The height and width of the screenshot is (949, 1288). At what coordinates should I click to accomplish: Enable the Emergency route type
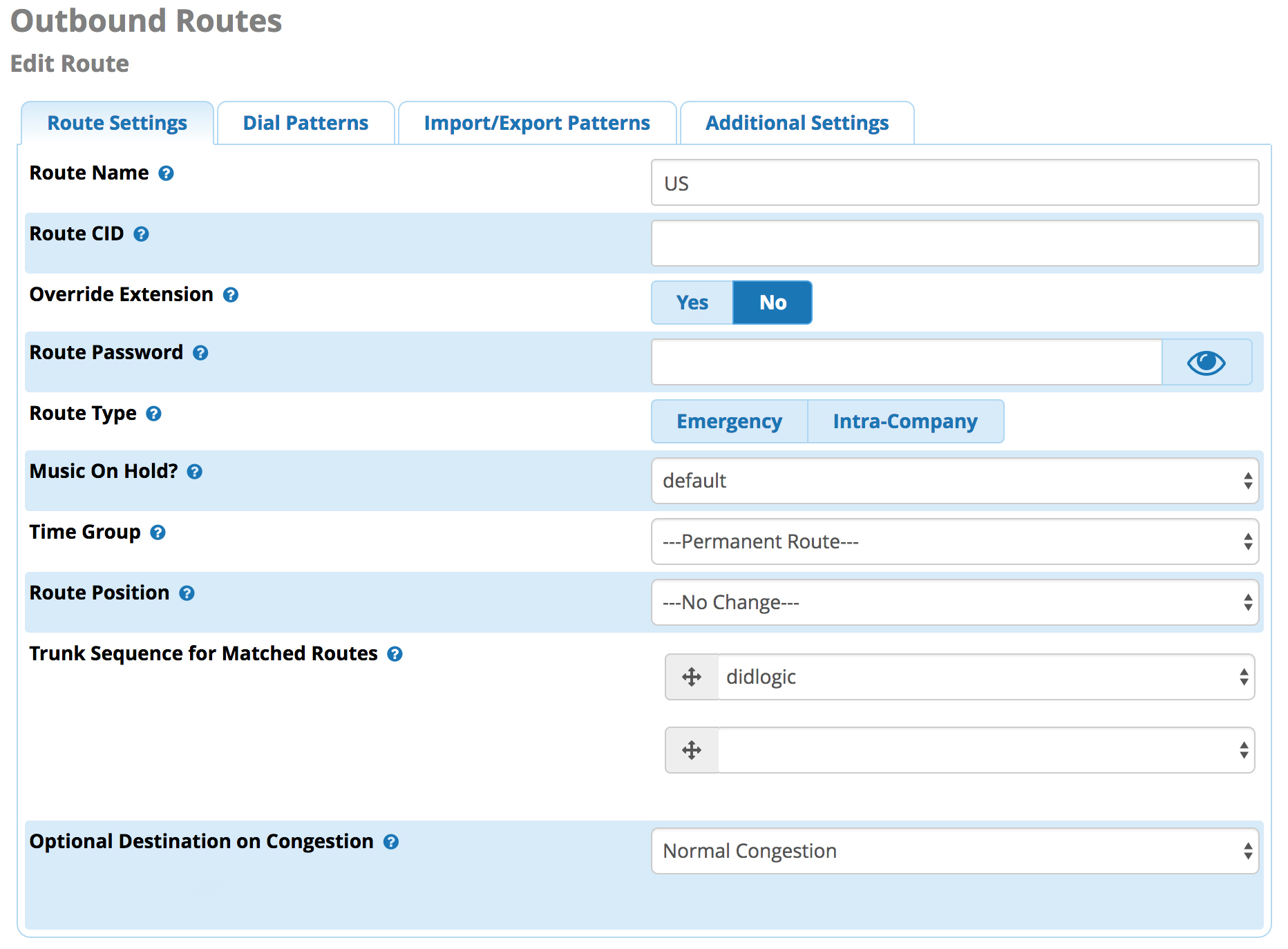click(728, 421)
